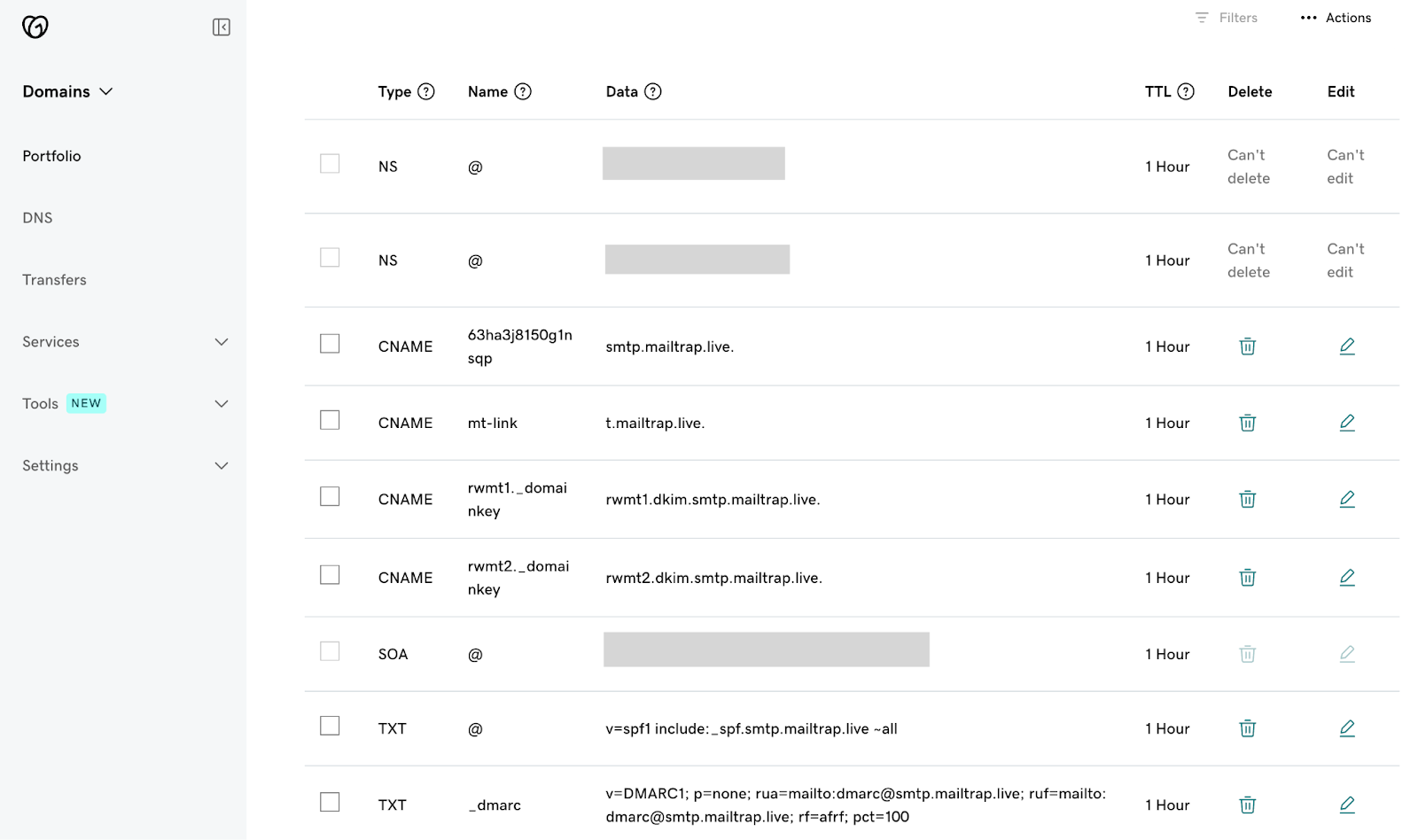
Task: Open the Name column help tooltip
Action: [523, 91]
